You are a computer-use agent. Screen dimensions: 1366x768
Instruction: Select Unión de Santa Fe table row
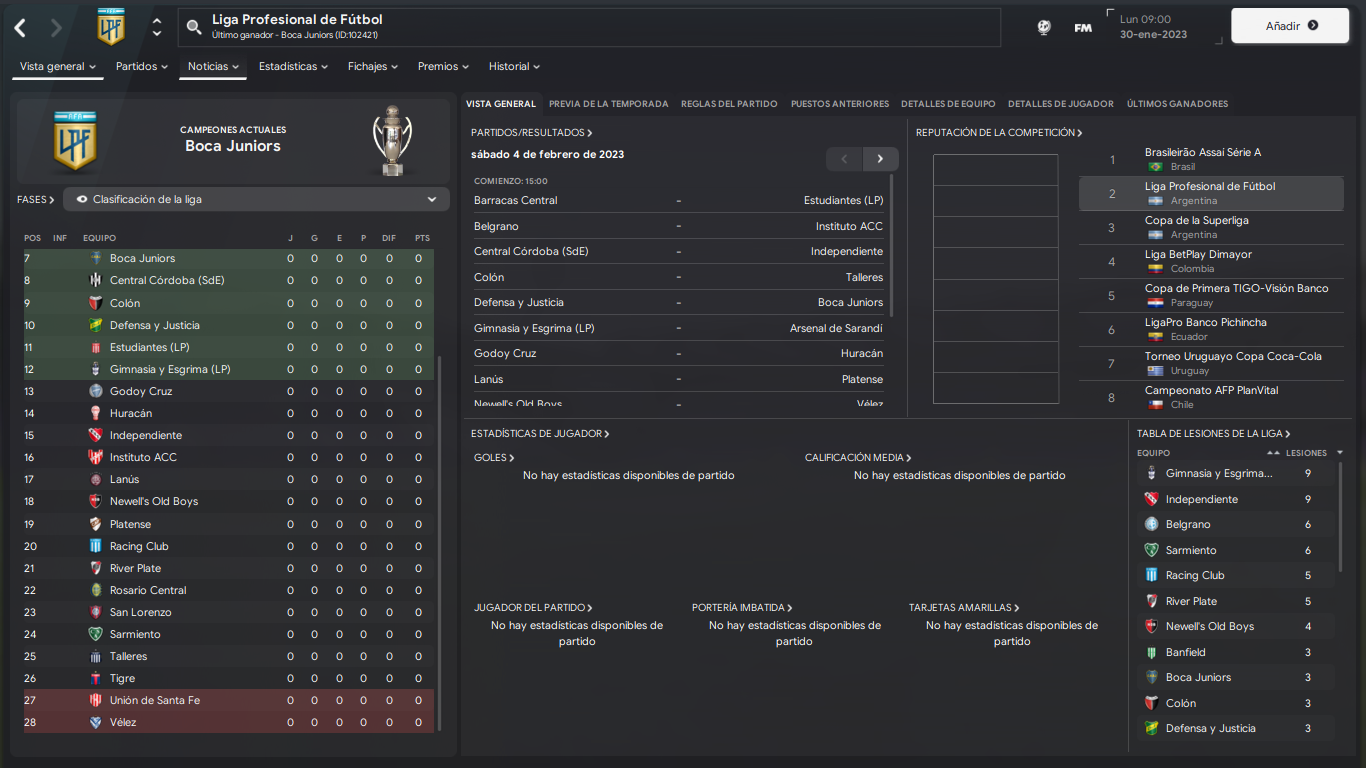click(229, 700)
